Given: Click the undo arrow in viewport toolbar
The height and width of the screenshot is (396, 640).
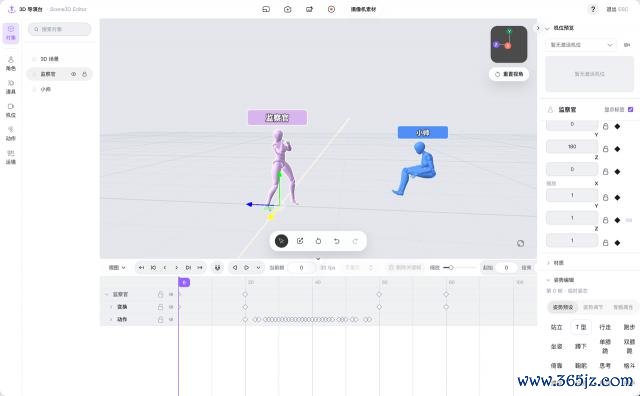Looking at the screenshot, I should 336,241.
